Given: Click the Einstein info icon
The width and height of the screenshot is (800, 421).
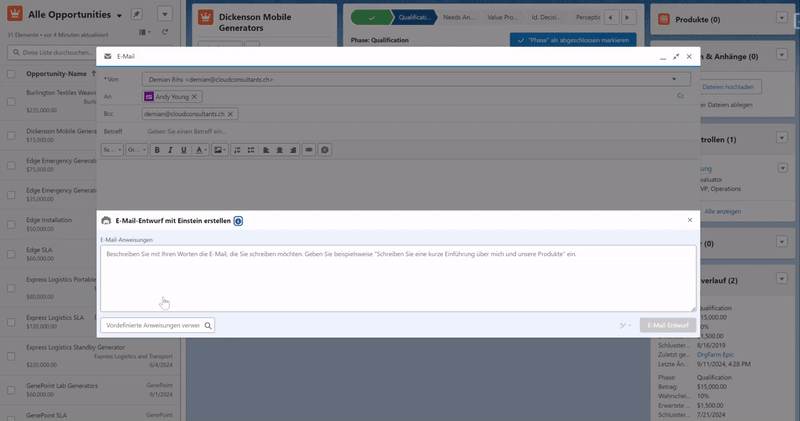Looking at the screenshot, I should click(x=238, y=220).
